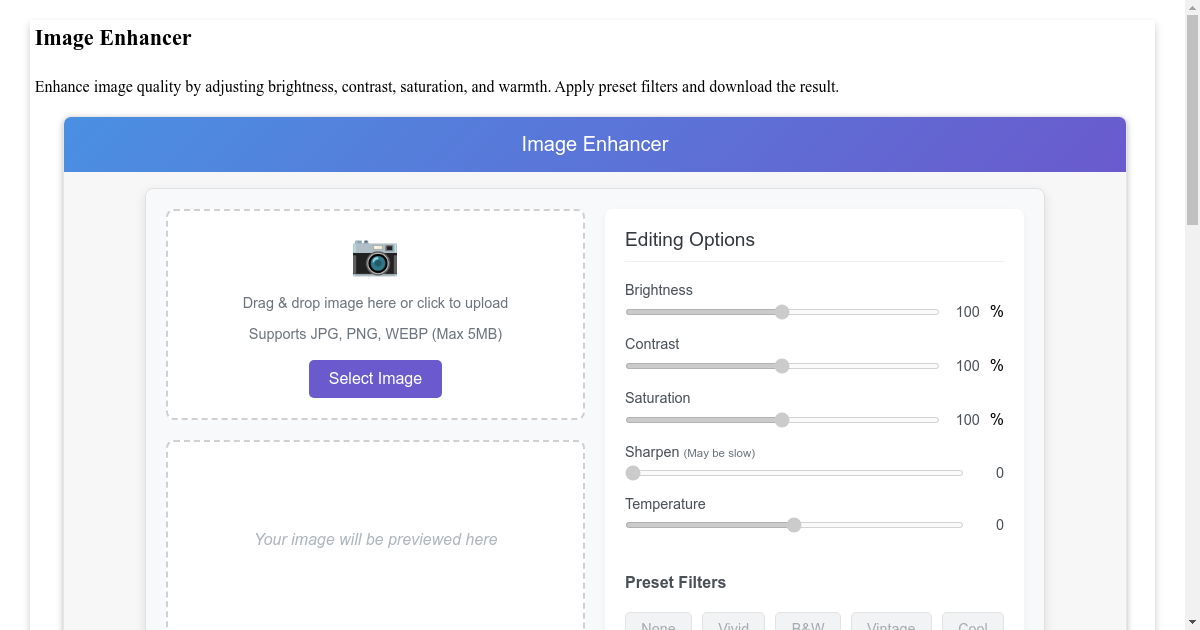This screenshot has width=1200, height=630.
Task: Select the B&W preset filter
Action: point(807,624)
